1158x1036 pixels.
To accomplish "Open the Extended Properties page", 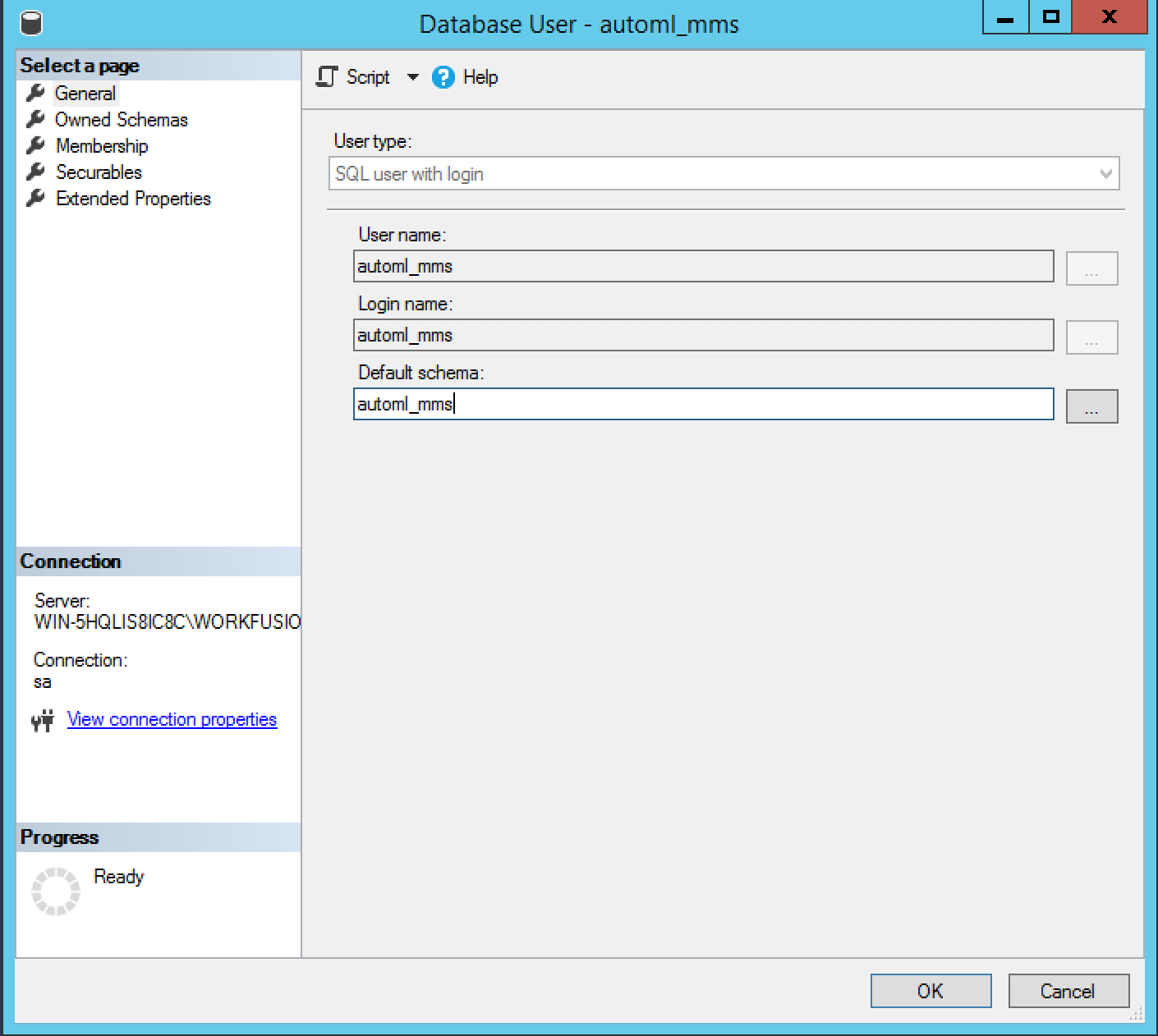I will [x=133, y=199].
